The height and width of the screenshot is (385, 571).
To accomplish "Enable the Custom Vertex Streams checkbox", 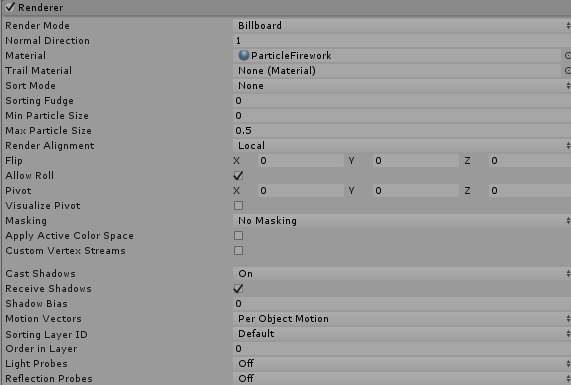I will pyautogui.click(x=239, y=251).
